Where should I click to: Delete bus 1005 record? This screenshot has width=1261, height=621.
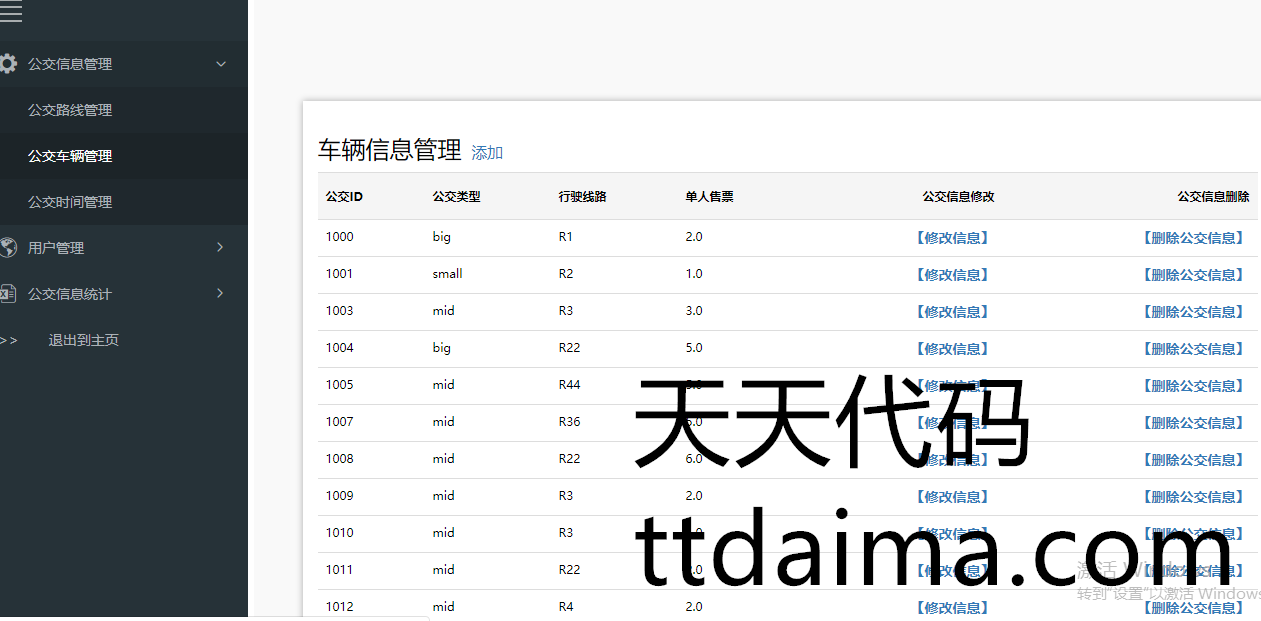click(1193, 386)
